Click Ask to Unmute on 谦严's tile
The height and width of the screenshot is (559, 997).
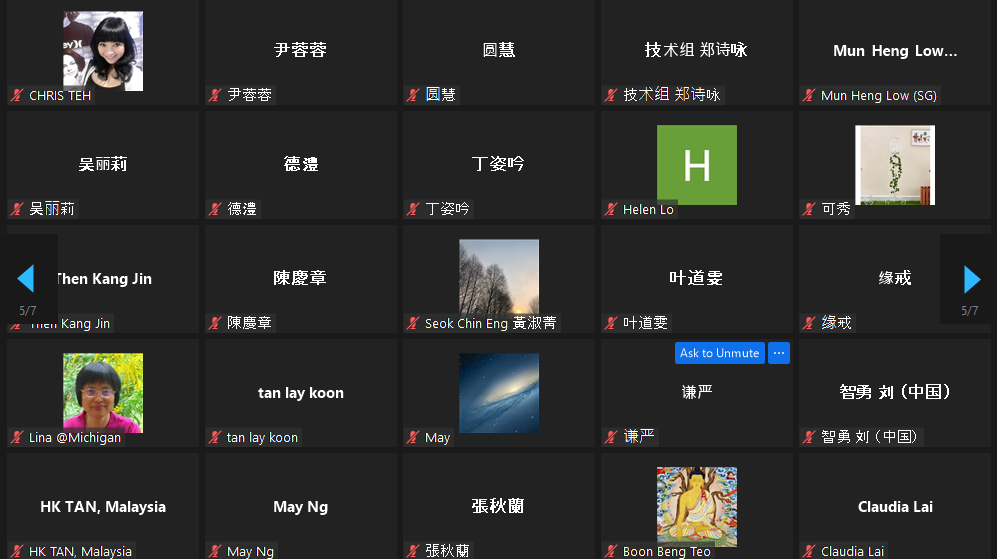pyautogui.click(x=719, y=353)
